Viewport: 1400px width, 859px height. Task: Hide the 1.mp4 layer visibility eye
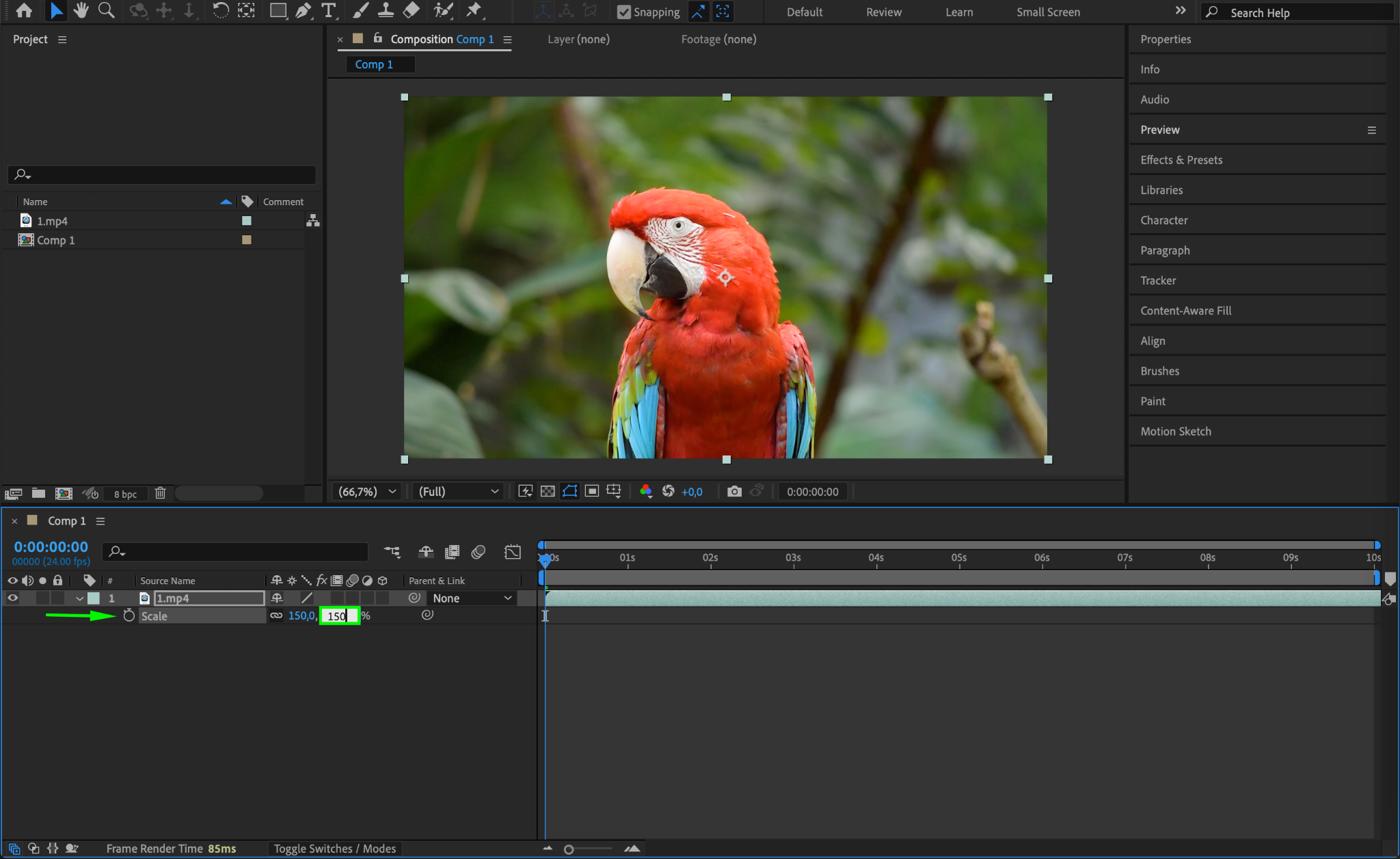coord(12,598)
